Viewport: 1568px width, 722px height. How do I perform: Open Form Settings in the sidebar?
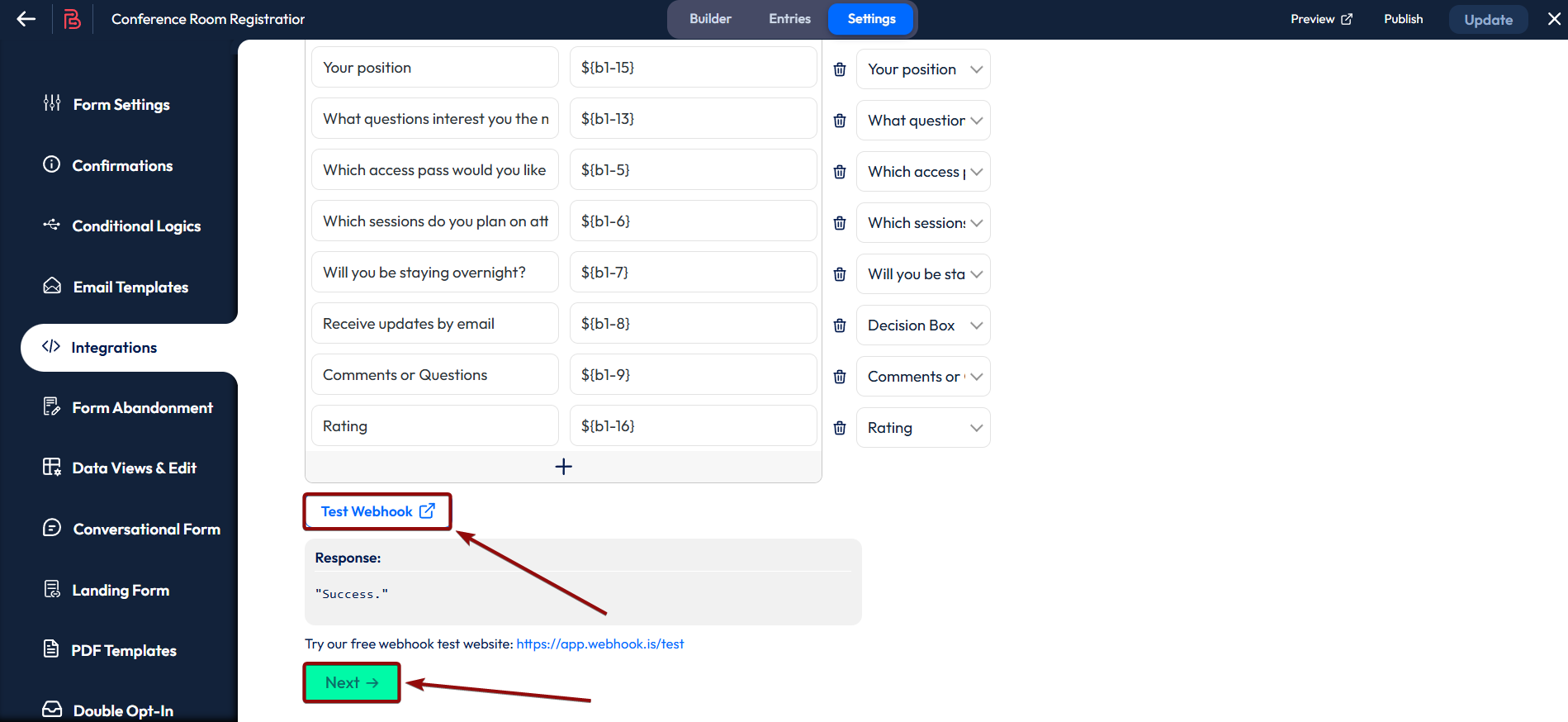click(121, 105)
